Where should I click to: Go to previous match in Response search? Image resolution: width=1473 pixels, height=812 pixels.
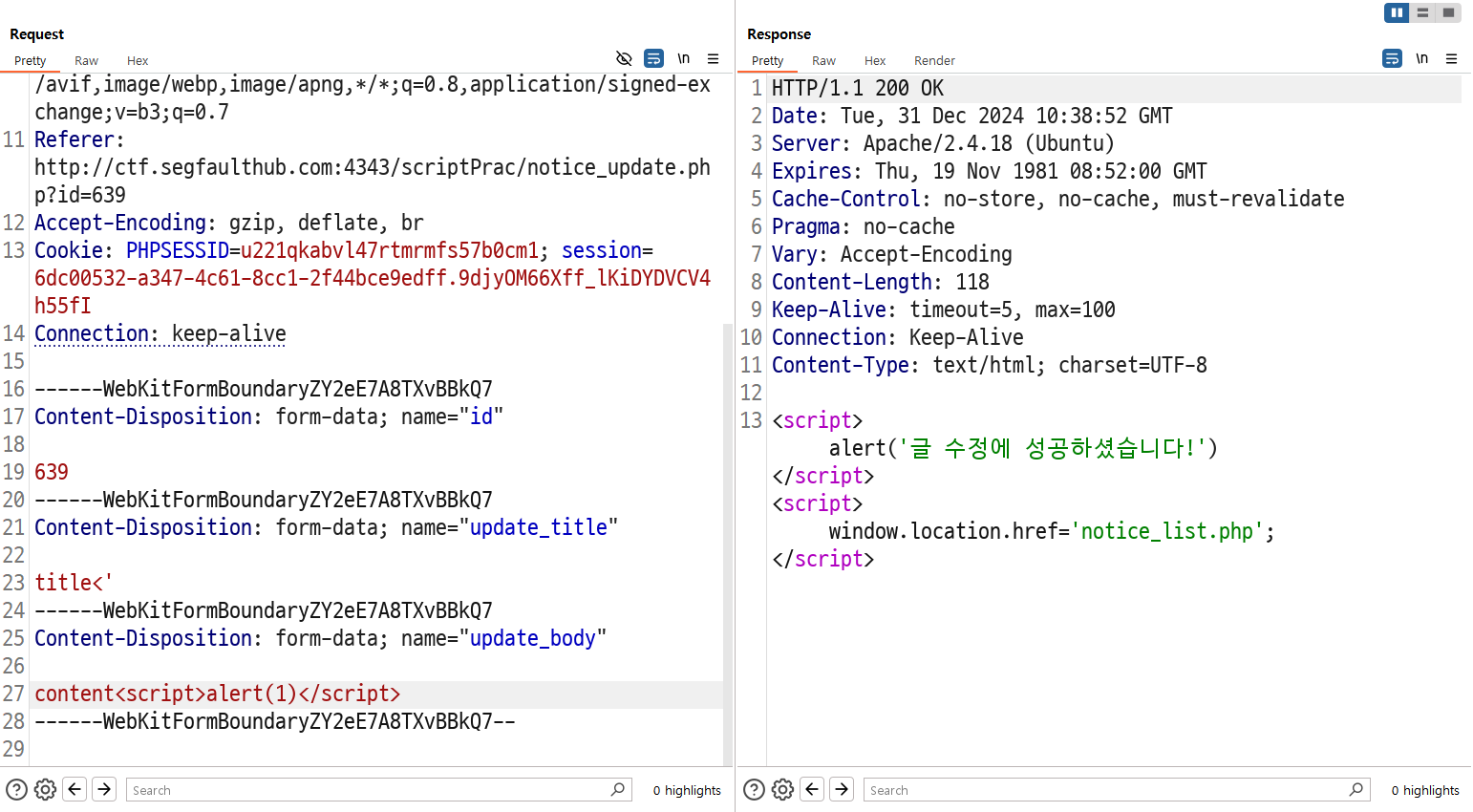812,789
